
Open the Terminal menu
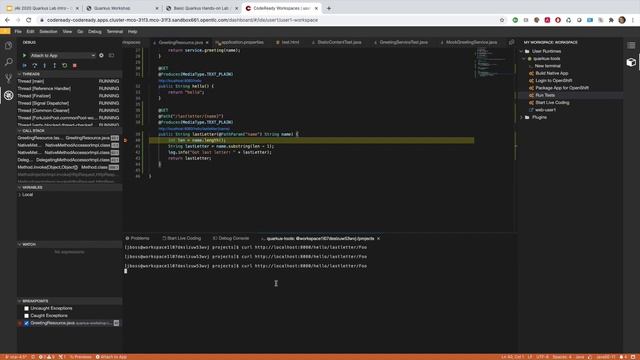click(115, 31)
